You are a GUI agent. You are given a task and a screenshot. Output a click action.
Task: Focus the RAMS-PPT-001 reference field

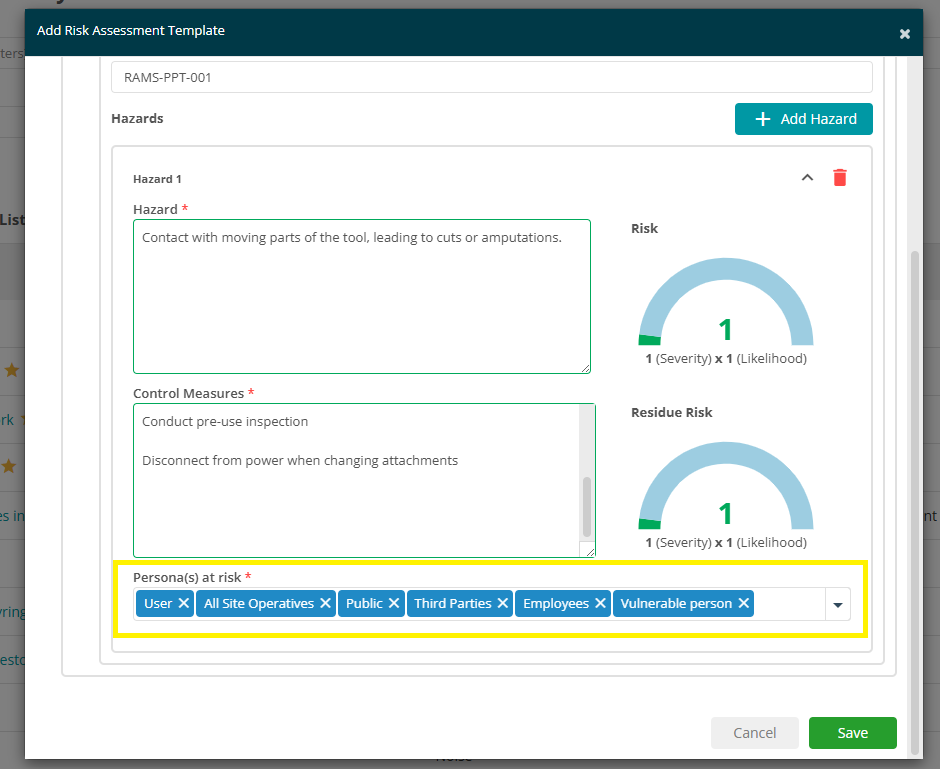tap(492, 77)
